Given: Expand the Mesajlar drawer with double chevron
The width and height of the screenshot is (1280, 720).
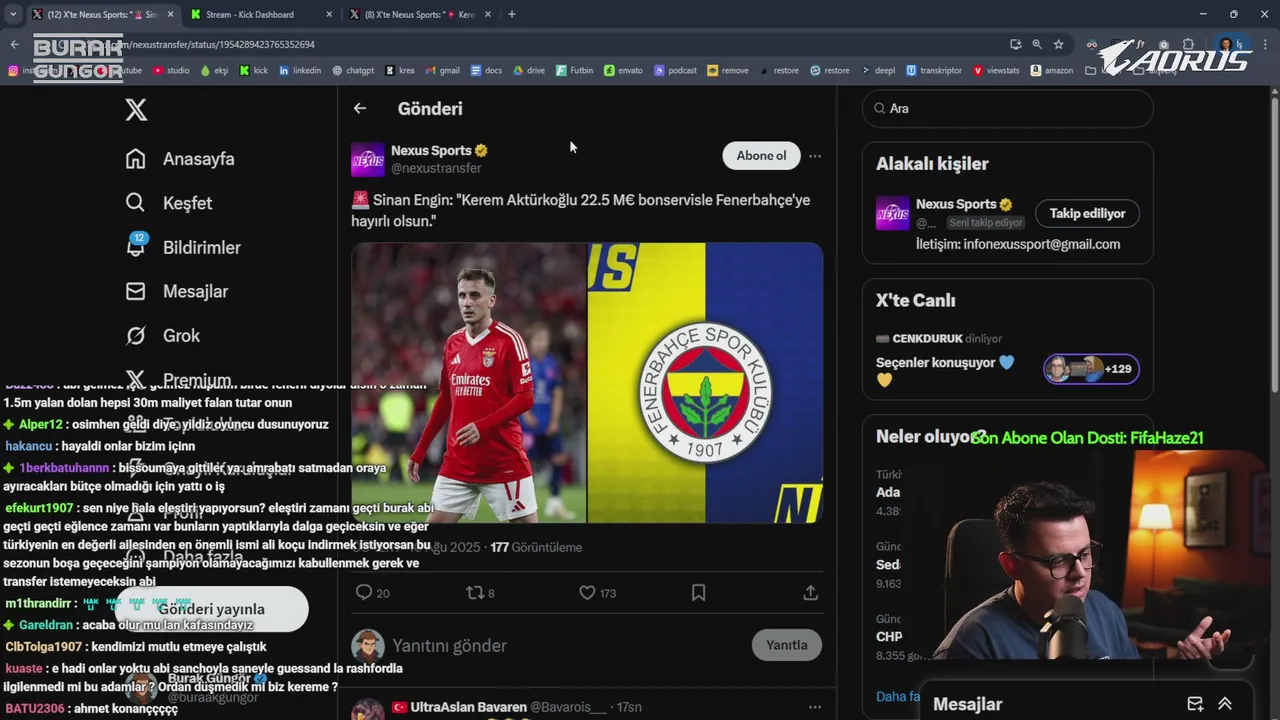Looking at the screenshot, I should (x=1225, y=704).
